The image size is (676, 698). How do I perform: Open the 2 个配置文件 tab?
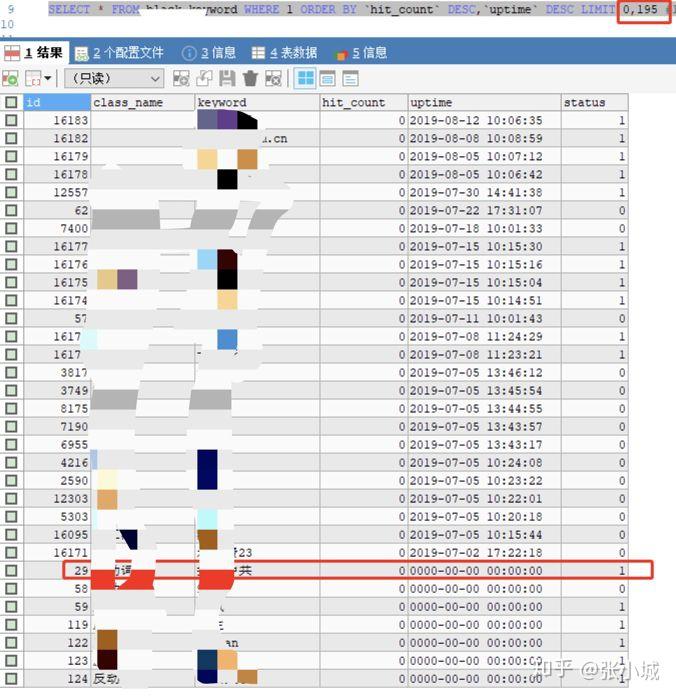tap(119, 53)
